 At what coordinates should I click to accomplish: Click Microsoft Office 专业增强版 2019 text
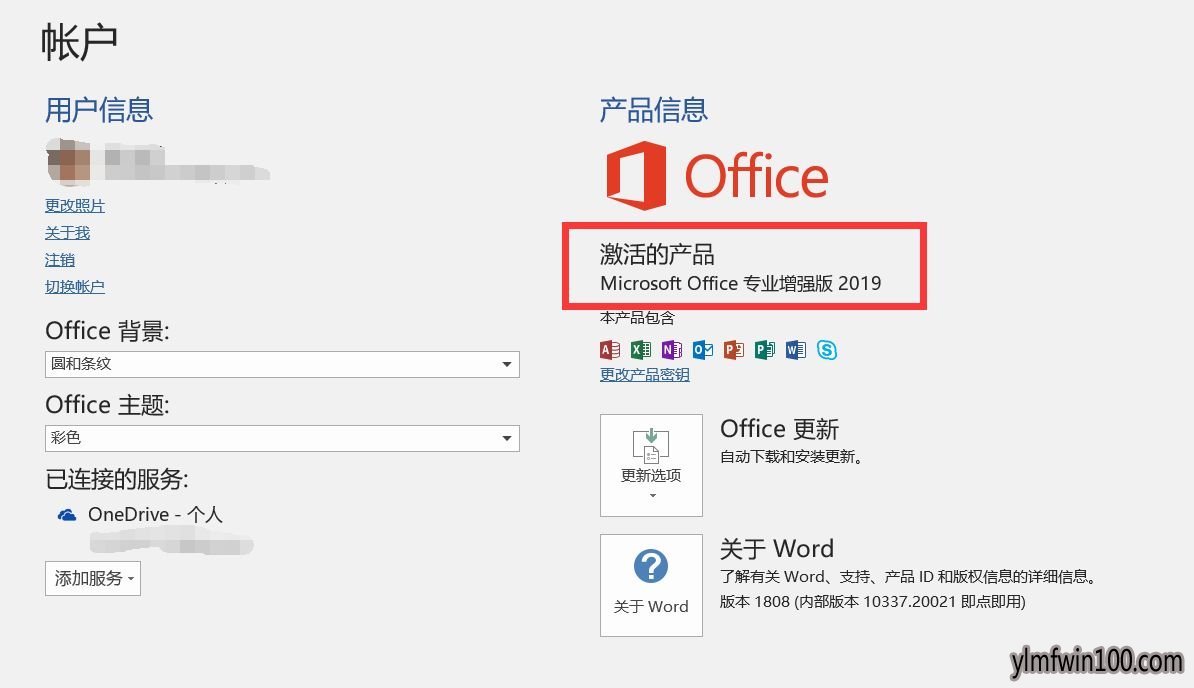(x=740, y=283)
